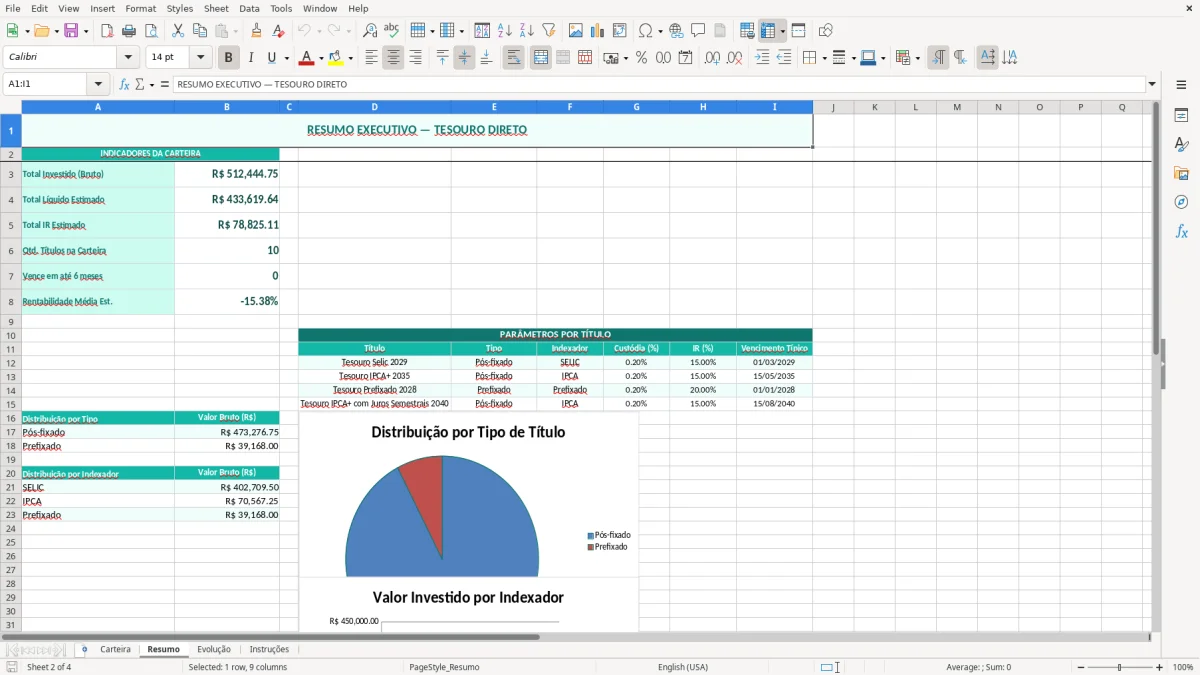Click the formula input line
This screenshot has width=1200, height=675.
coord(659,84)
